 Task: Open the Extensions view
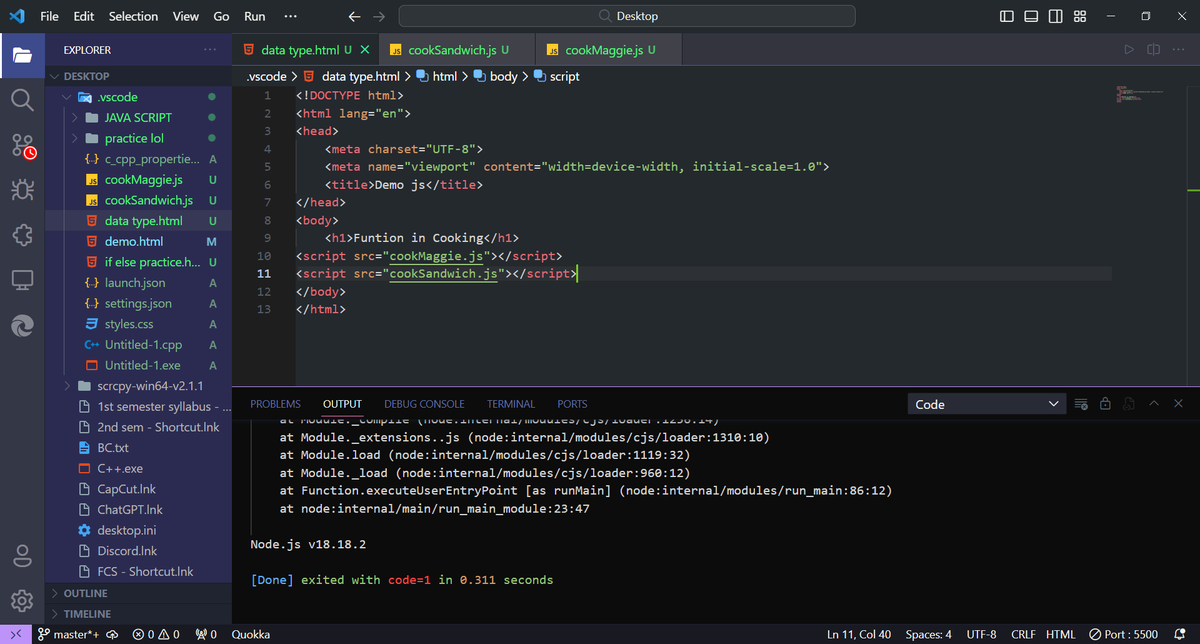[x=22, y=236]
